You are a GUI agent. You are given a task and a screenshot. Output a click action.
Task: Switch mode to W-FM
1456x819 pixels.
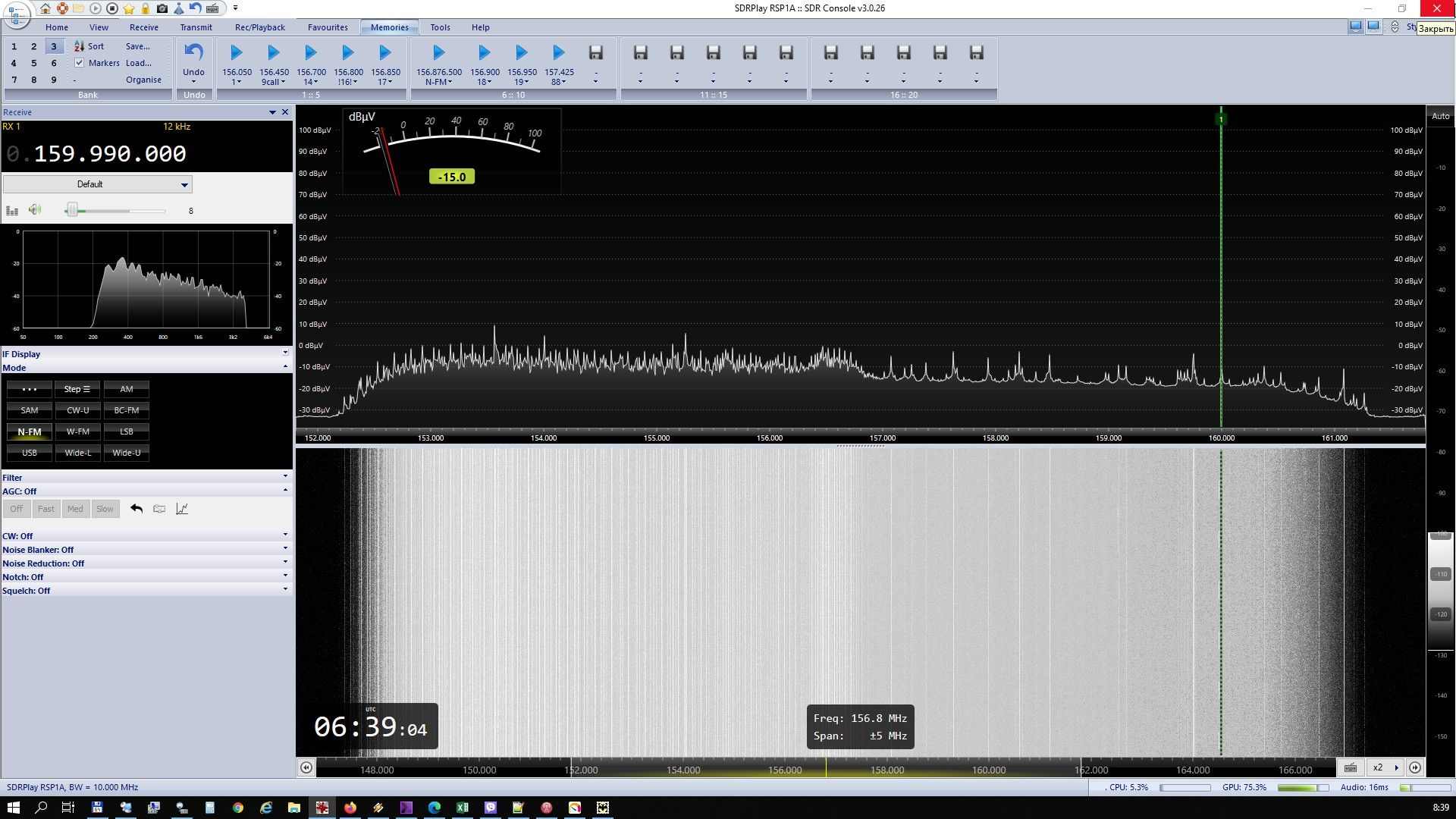tap(77, 431)
